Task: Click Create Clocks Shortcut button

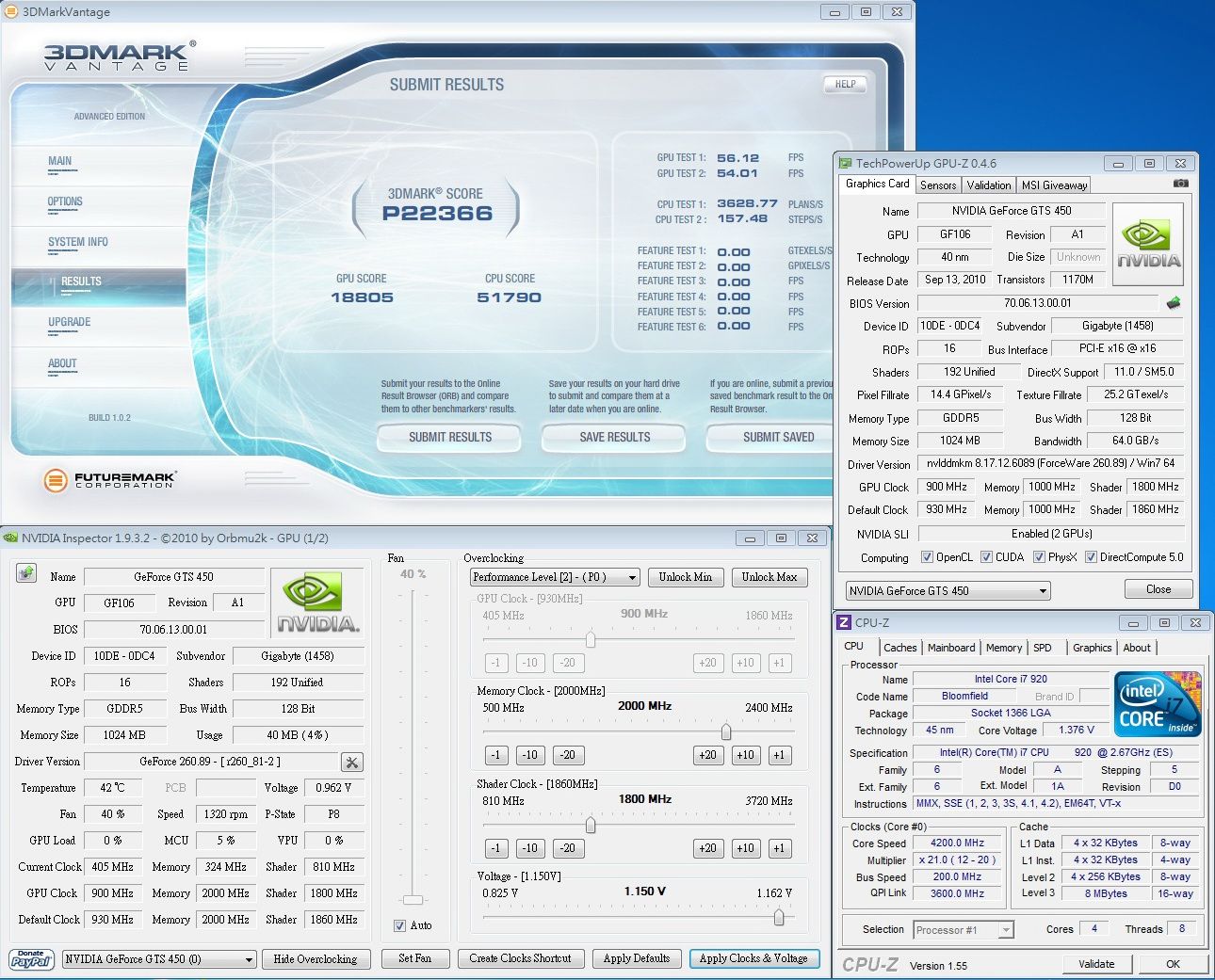Action: pos(520,958)
